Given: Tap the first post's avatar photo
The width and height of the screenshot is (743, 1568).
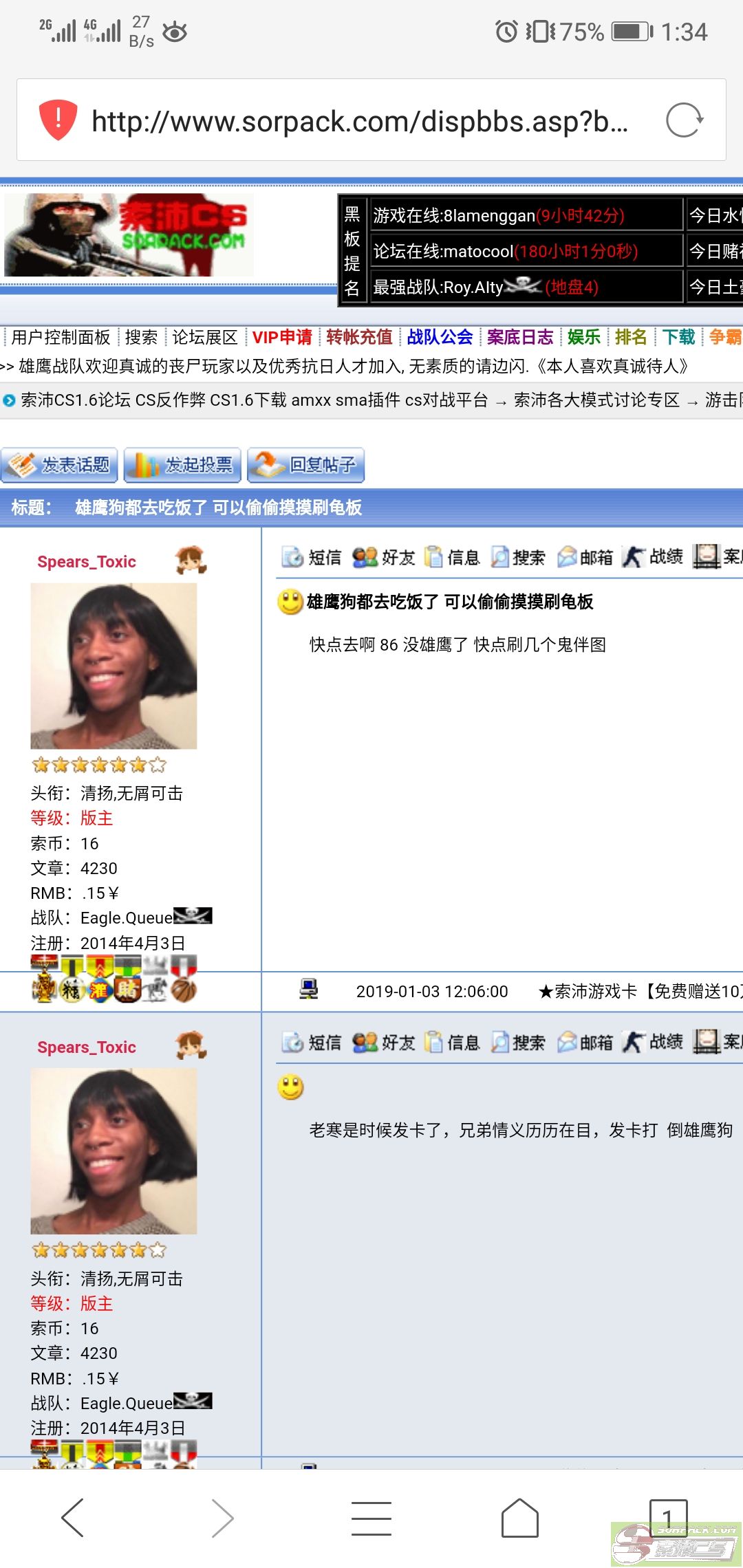Looking at the screenshot, I should (114, 666).
